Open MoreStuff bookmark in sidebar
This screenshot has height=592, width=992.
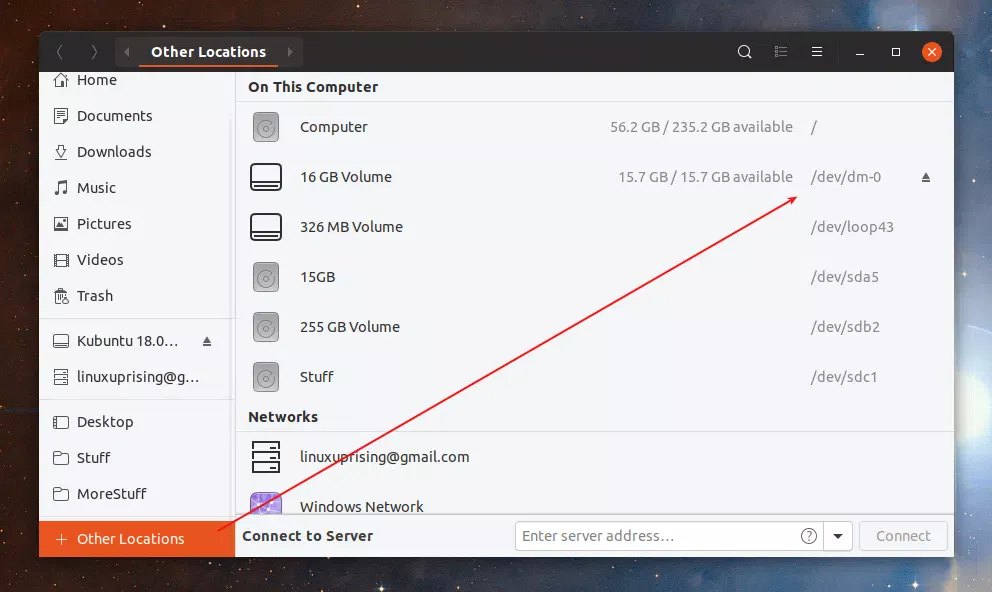point(136,494)
